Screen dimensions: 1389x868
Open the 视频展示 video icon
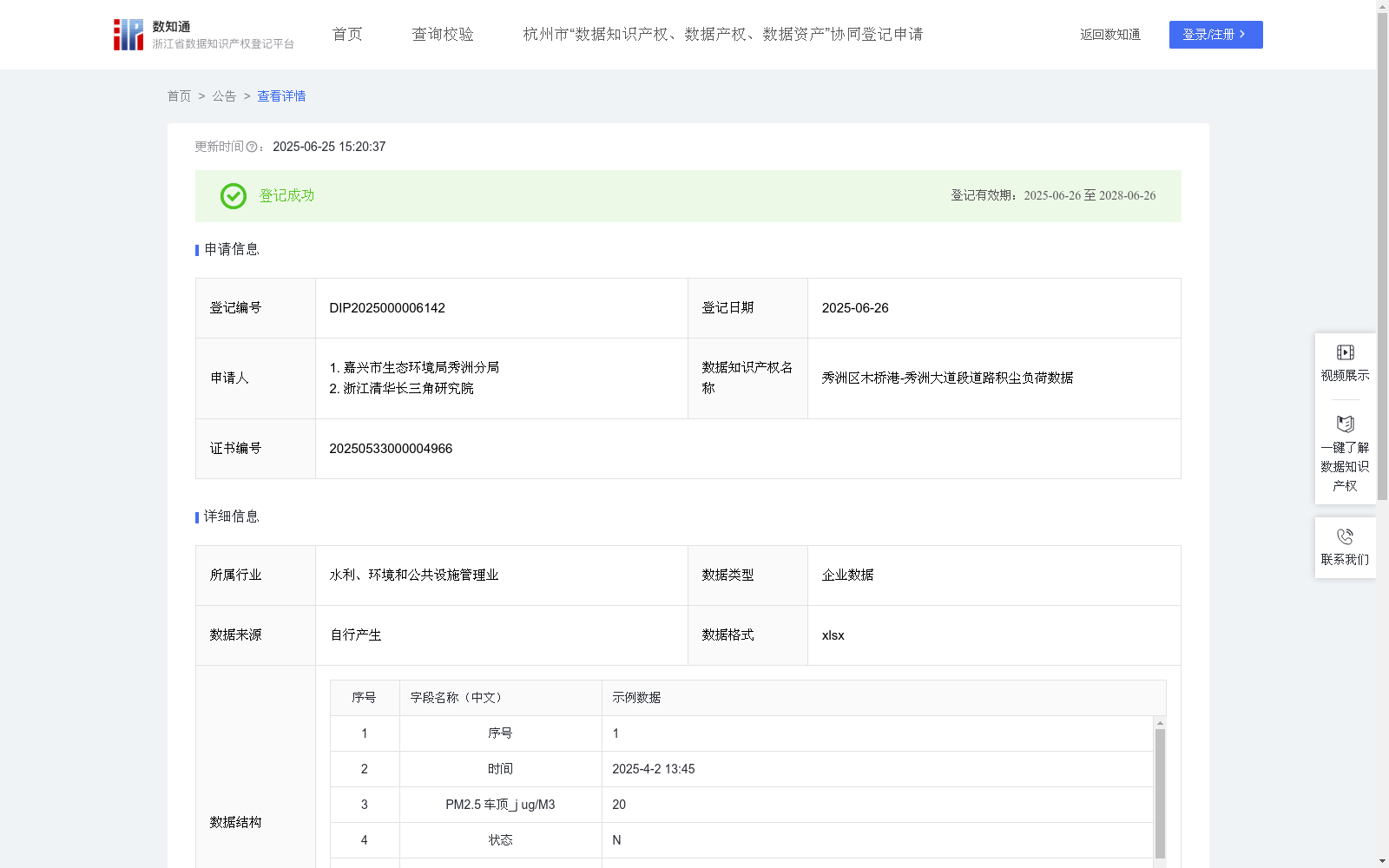point(1345,352)
